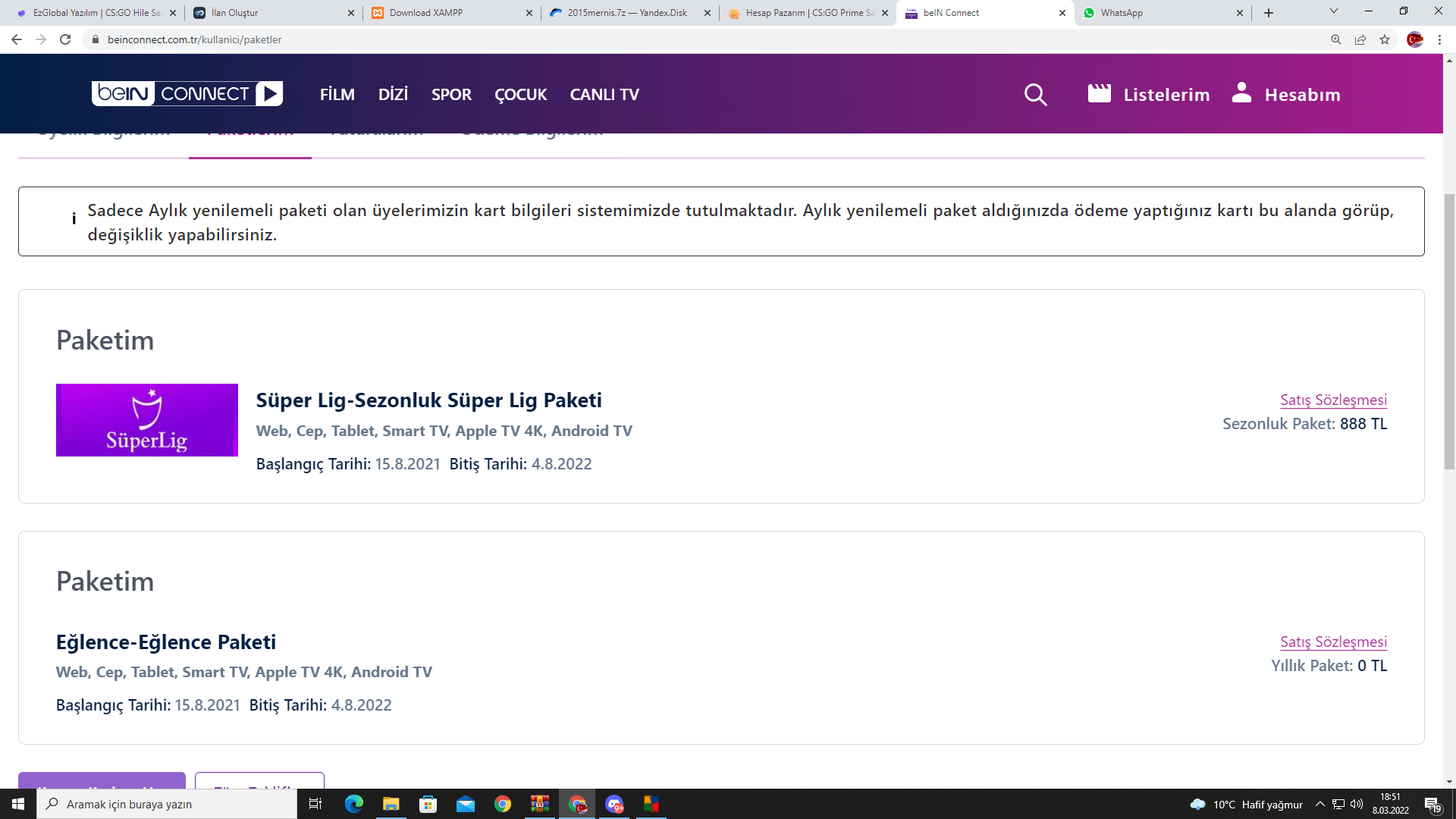Open WinRAR from the taskbar
This screenshot has width=1456, height=819.
tap(540, 804)
